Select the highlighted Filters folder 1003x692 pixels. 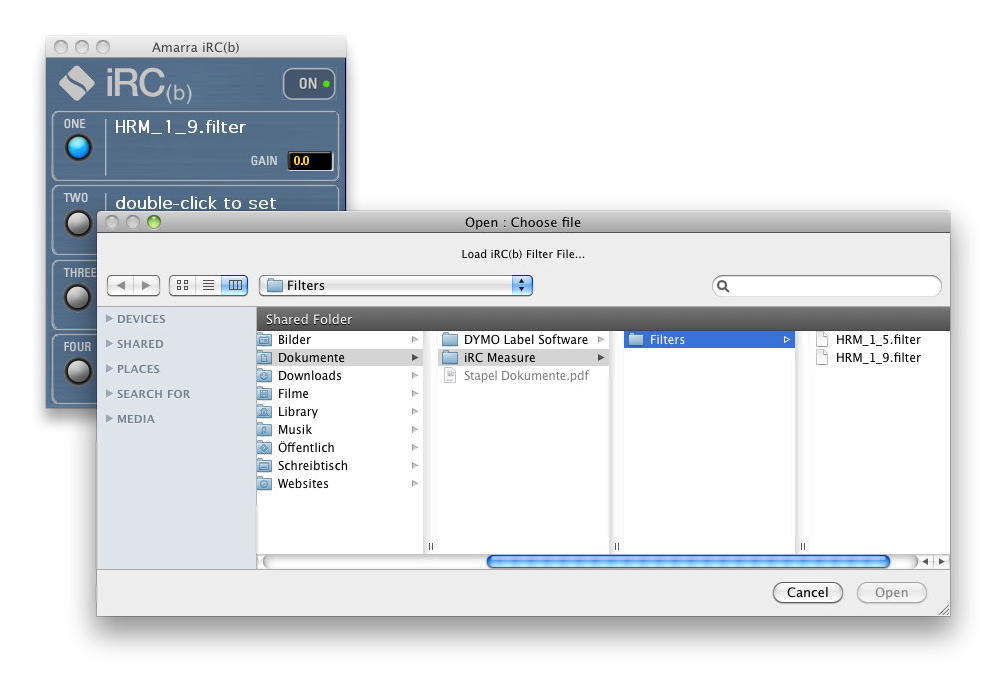coord(709,340)
